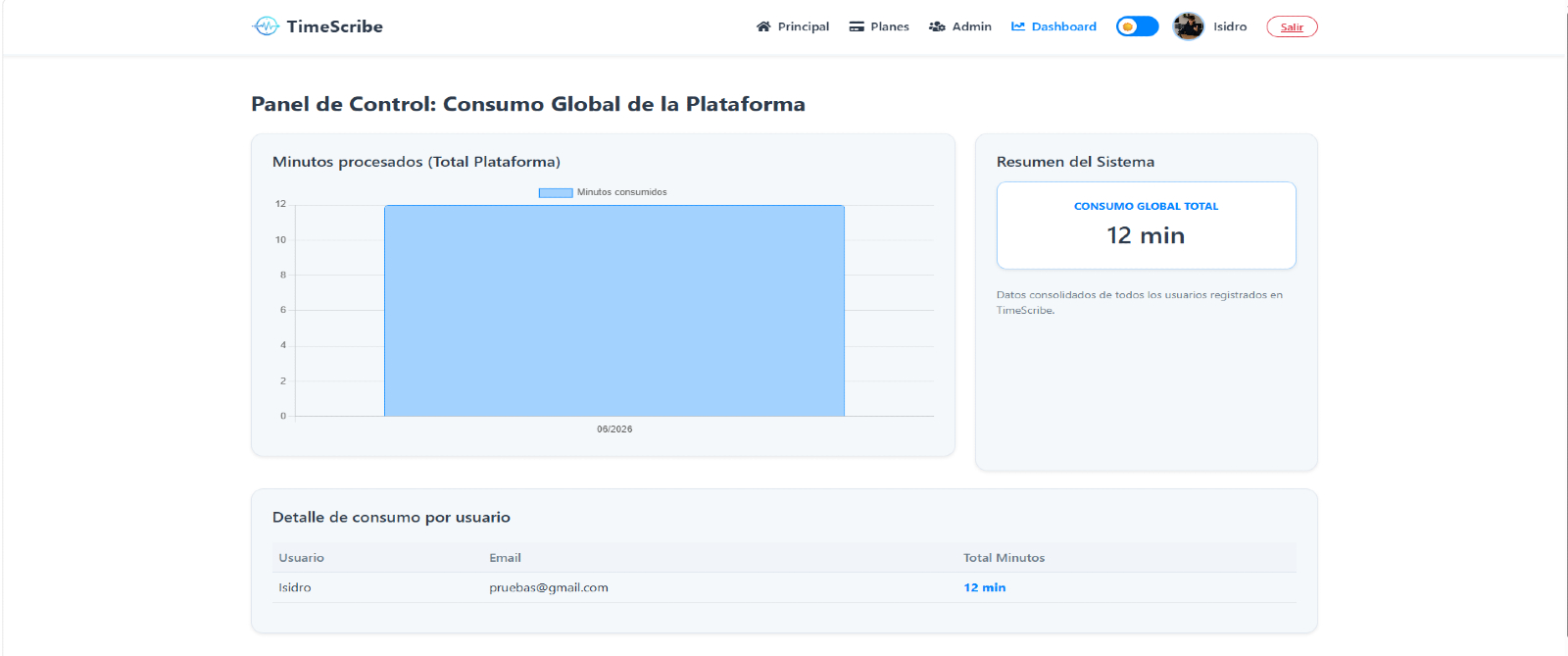
Task: Log out with the Salir button
Action: pos(1292,26)
